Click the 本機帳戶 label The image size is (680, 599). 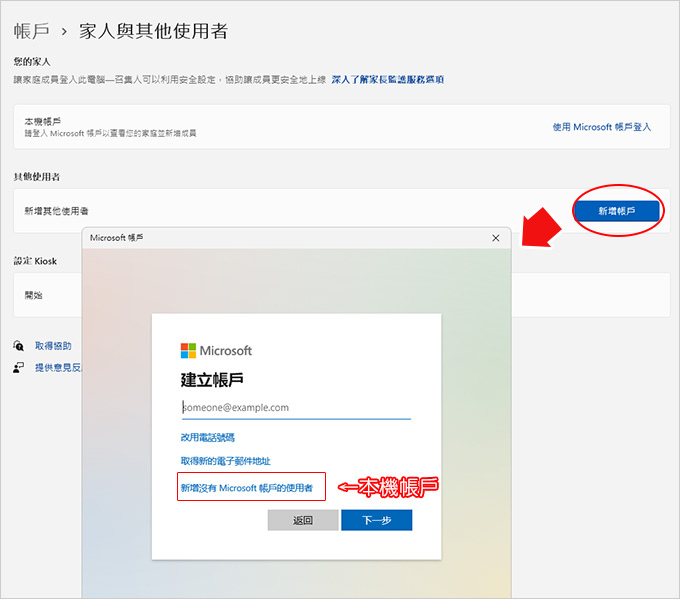click(42, 121)
